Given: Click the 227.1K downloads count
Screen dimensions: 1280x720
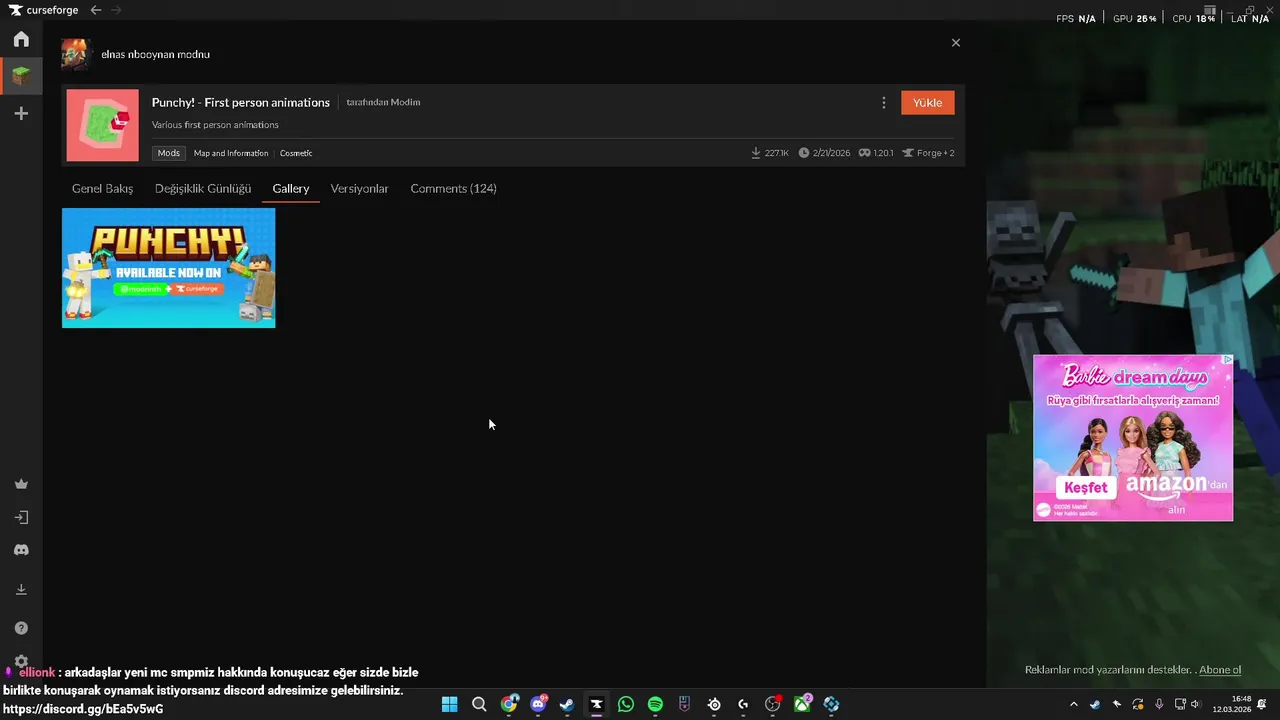Looking at the screenshot, I should click(770, 153).
